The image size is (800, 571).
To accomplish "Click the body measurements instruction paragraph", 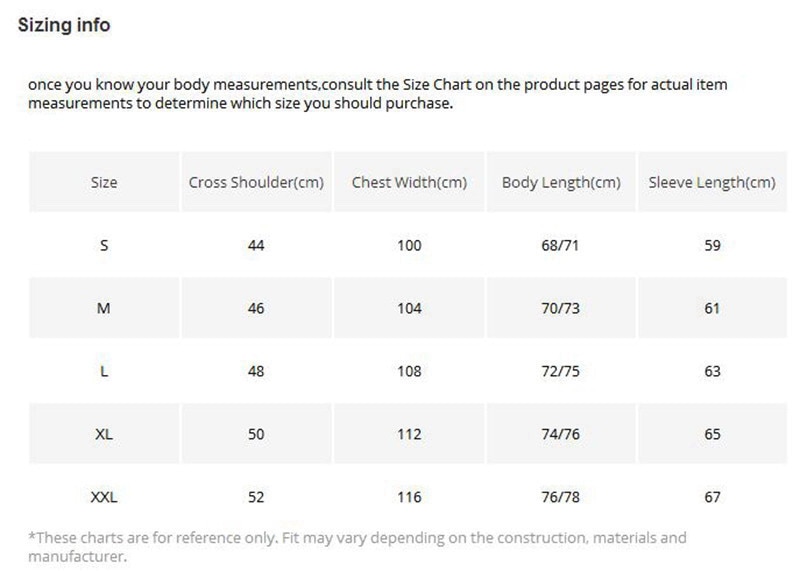I will coord(378,93).
